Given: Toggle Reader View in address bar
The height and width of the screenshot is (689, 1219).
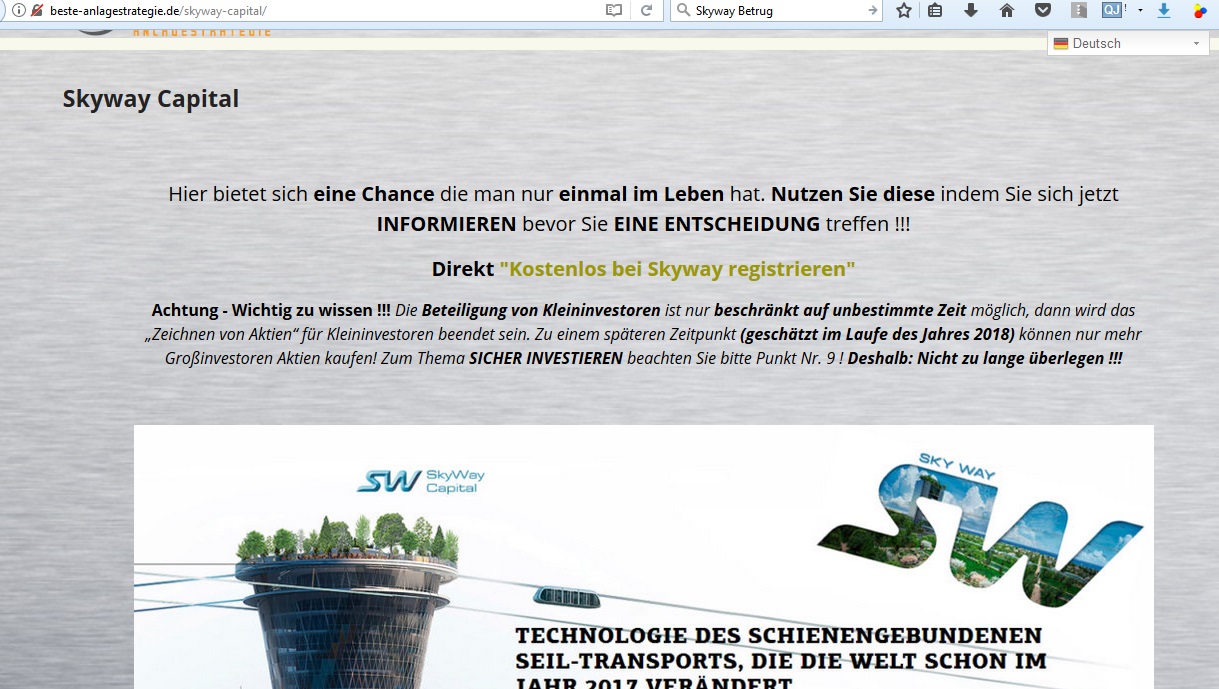Looking at the screenshot, I should coord(614,10).
